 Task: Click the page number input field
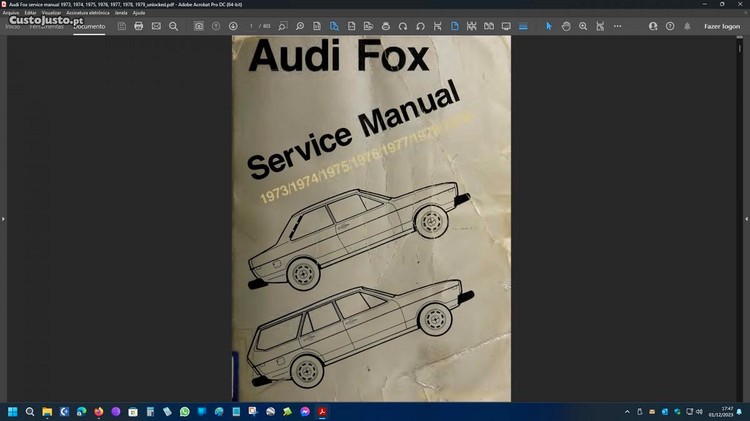point(252,26)
